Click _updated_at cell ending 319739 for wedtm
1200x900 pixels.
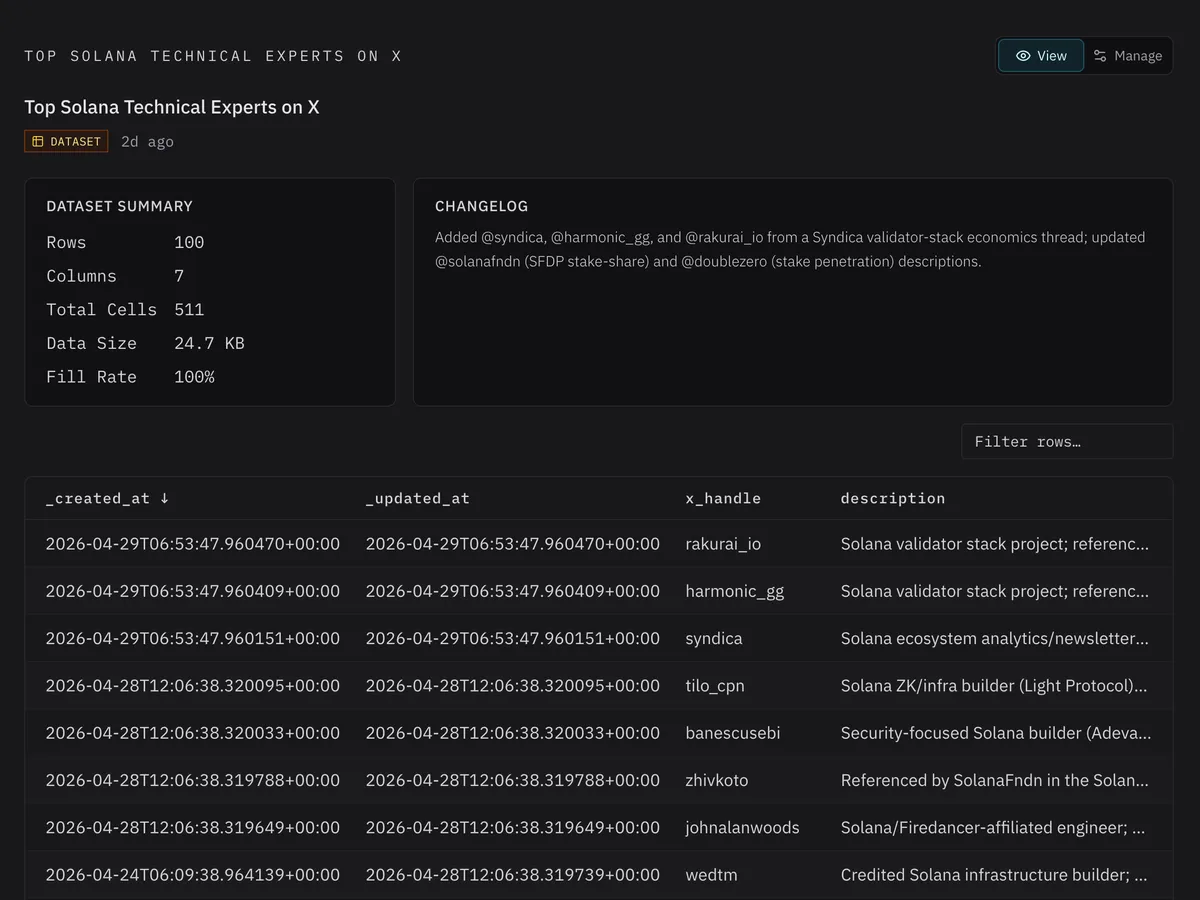[x=513, y=875]
